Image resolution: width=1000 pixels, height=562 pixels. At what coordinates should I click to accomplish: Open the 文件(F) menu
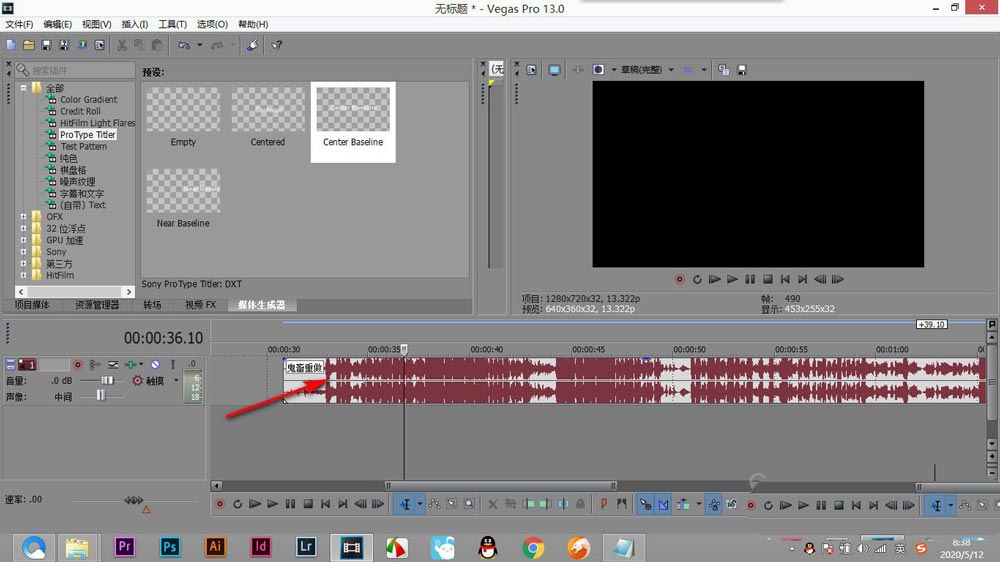point(19,24)
